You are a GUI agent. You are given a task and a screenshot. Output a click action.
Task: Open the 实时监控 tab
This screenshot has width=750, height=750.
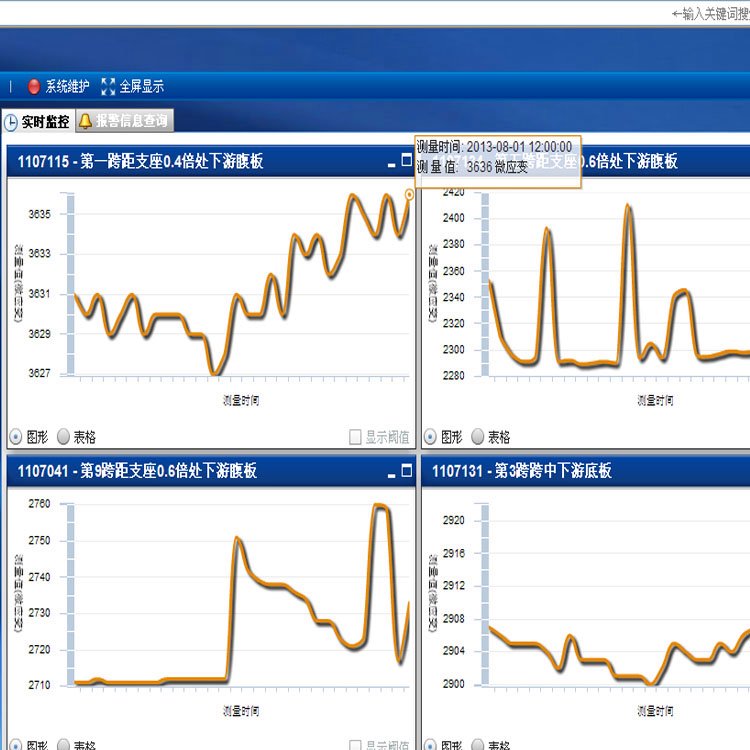45,122
